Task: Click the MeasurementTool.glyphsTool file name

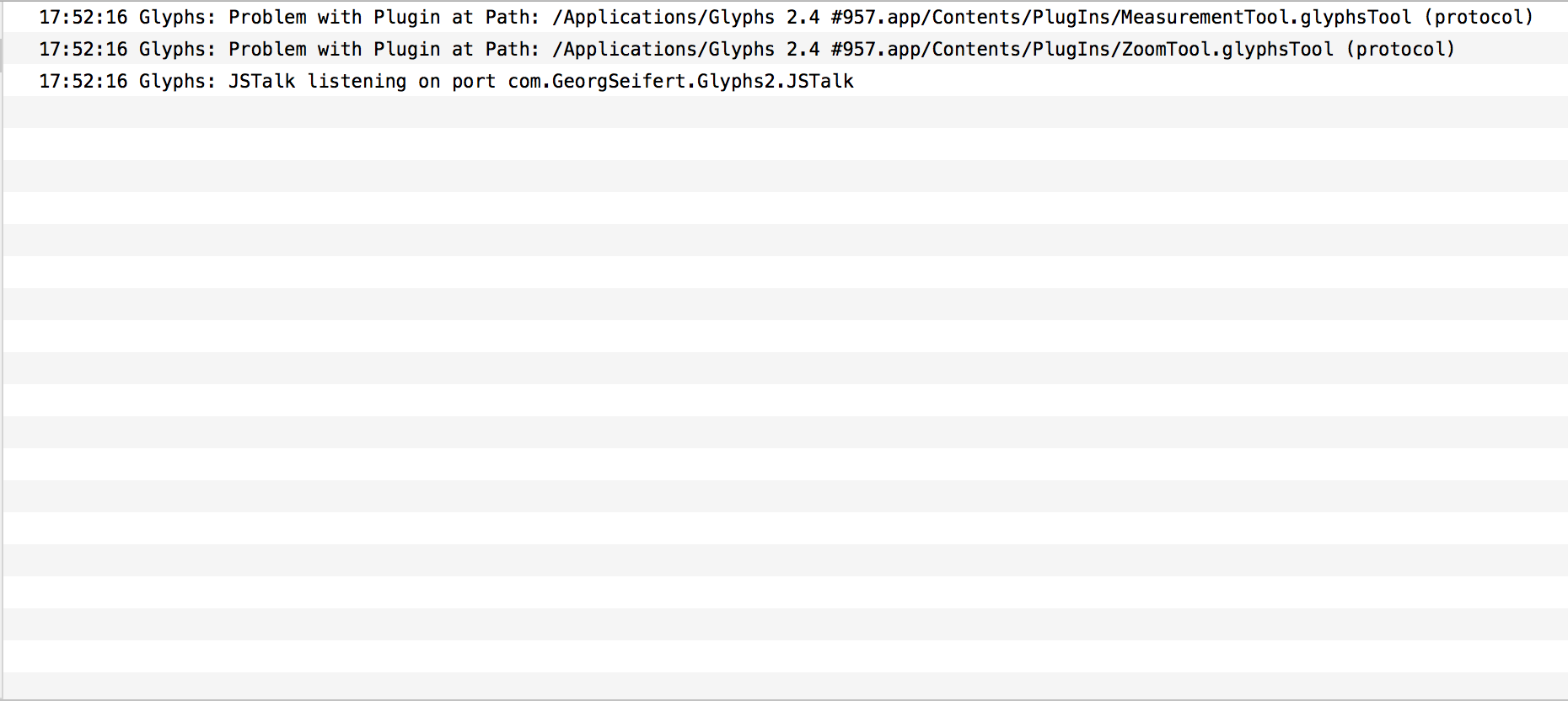Action: (1265, 17)
